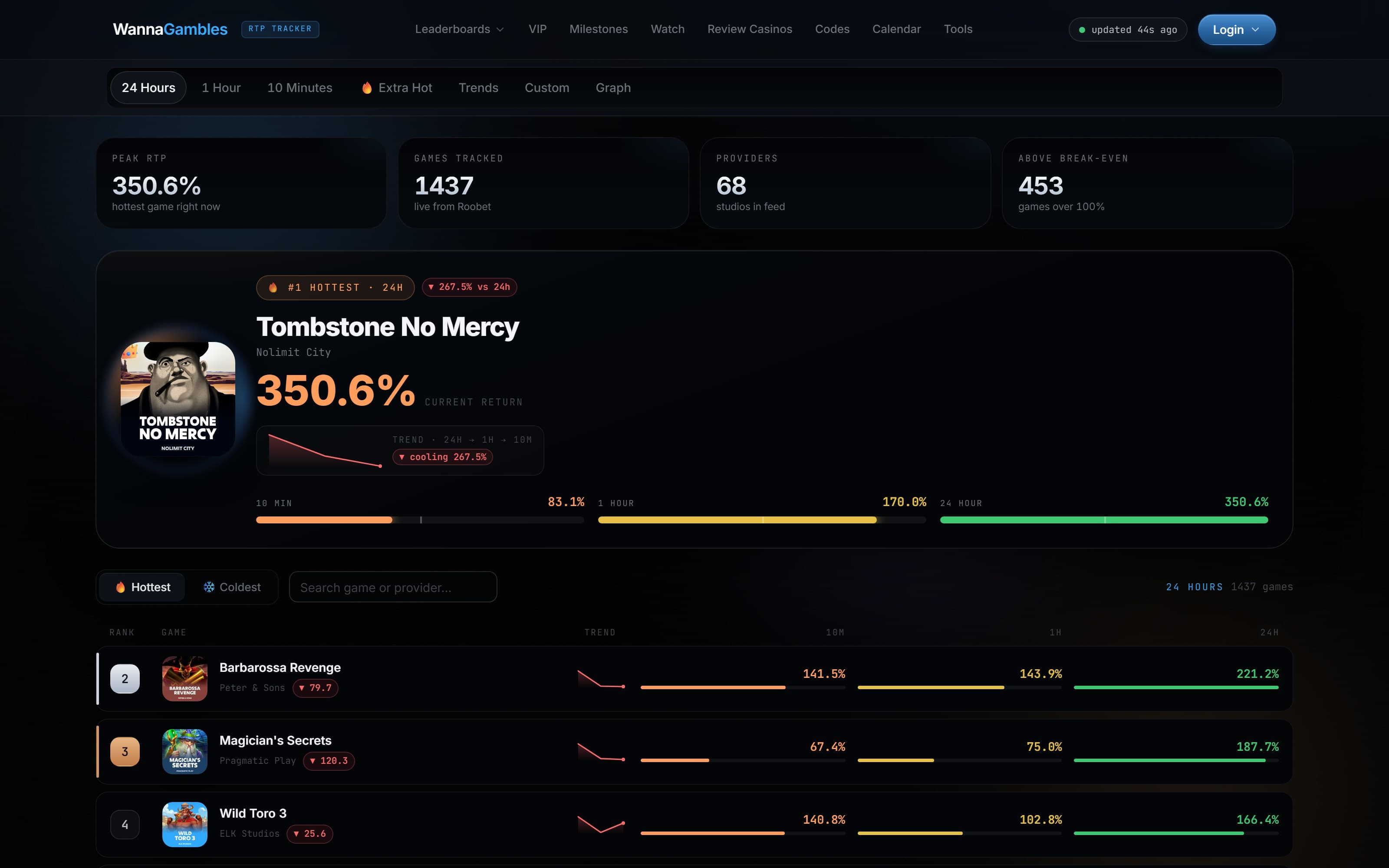Open the Tombstone No Mercy game thumbnail
The image size is (1389, 868).
coord(178,399)
